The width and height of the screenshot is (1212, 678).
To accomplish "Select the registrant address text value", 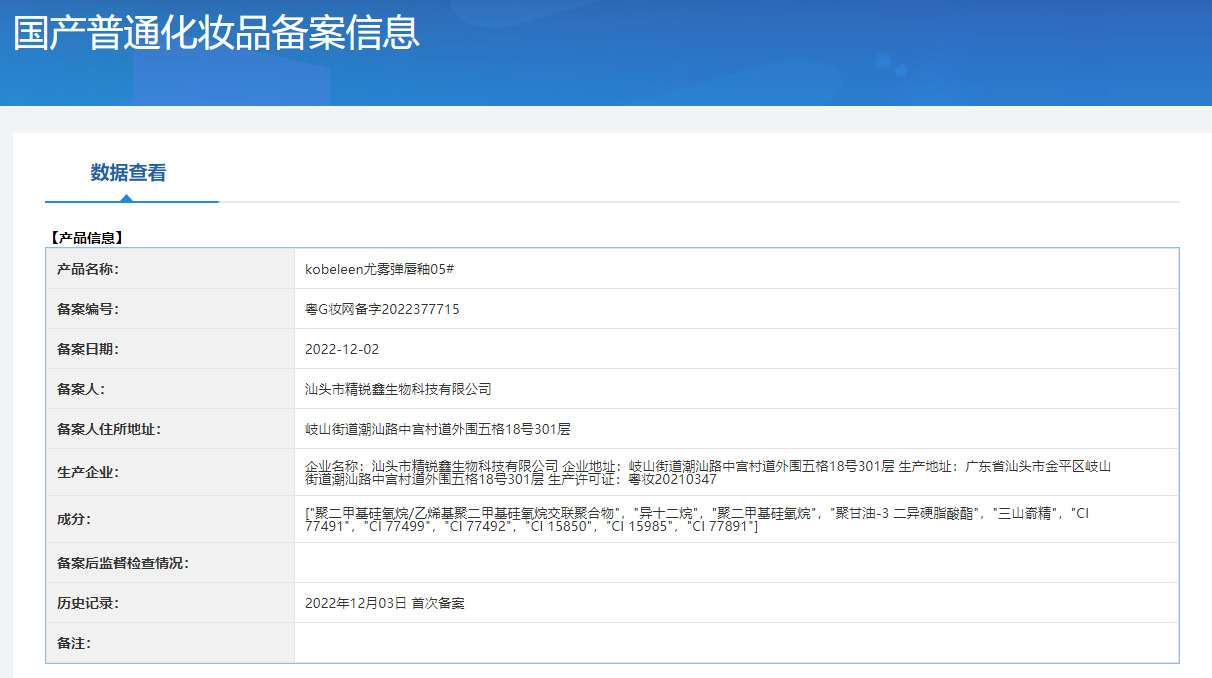I will pyautogui.click(x=437, y=429).
